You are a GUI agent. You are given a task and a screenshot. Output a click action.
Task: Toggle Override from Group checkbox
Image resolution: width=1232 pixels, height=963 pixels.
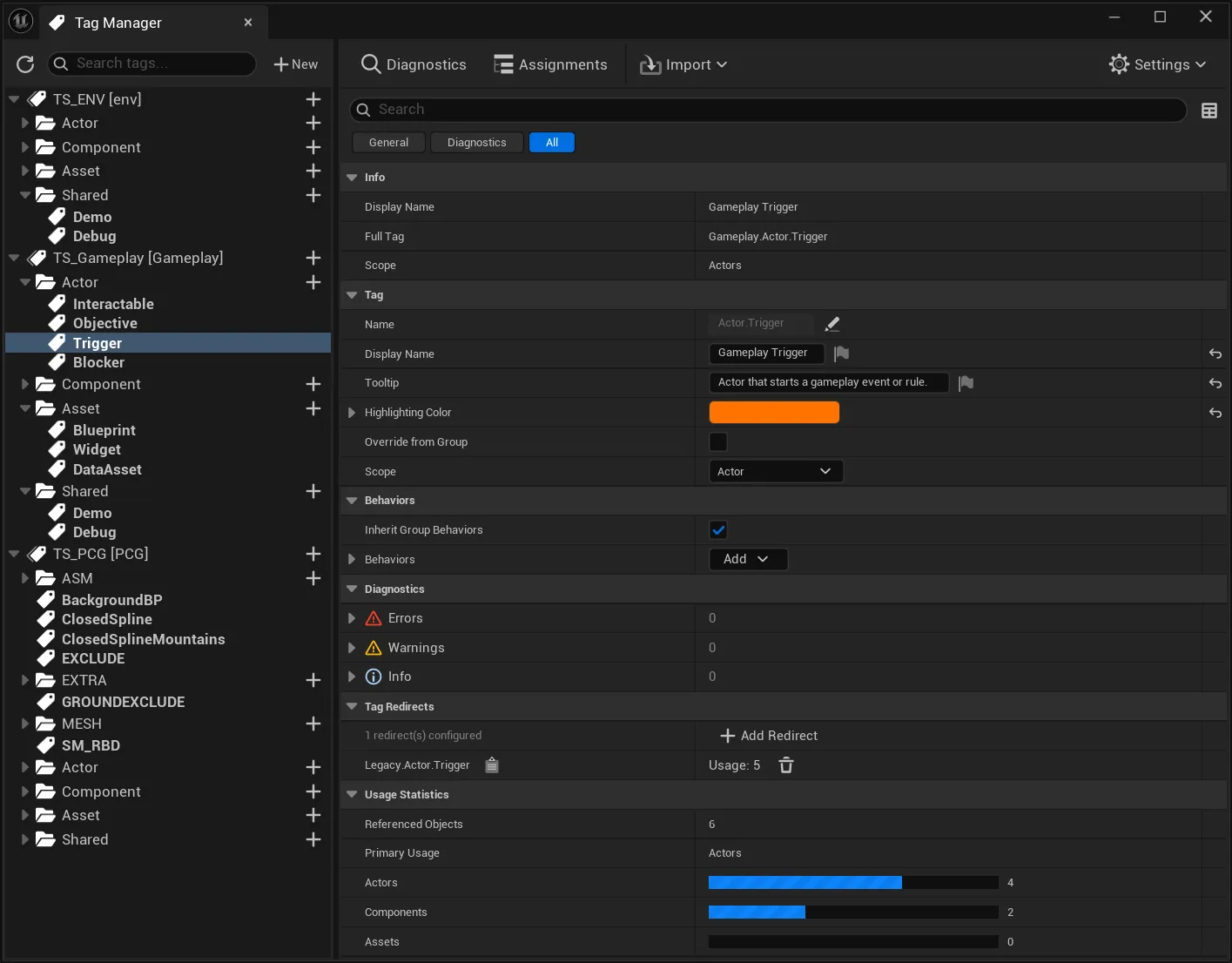click(718, 442)
